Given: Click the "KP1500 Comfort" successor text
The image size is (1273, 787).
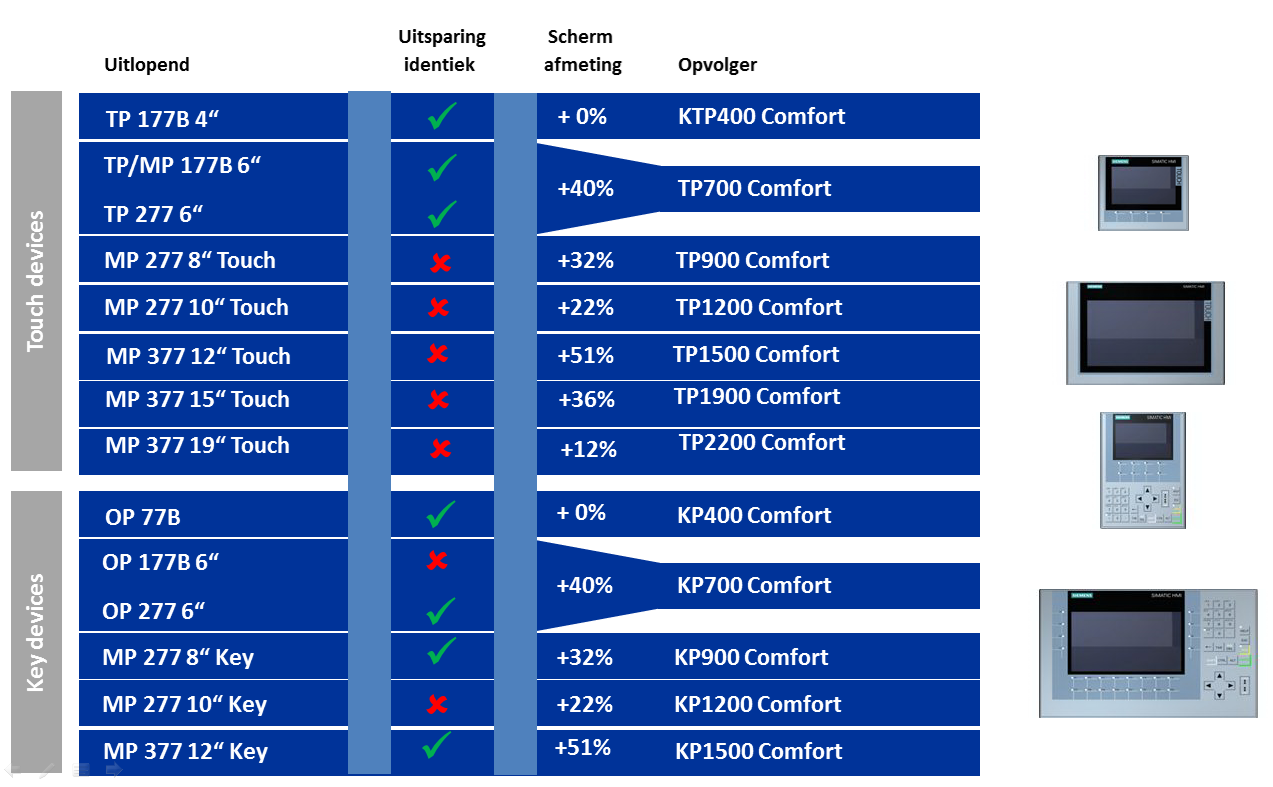Looking at the screenshot, I should pyautogui.click(x=758, y=751).
